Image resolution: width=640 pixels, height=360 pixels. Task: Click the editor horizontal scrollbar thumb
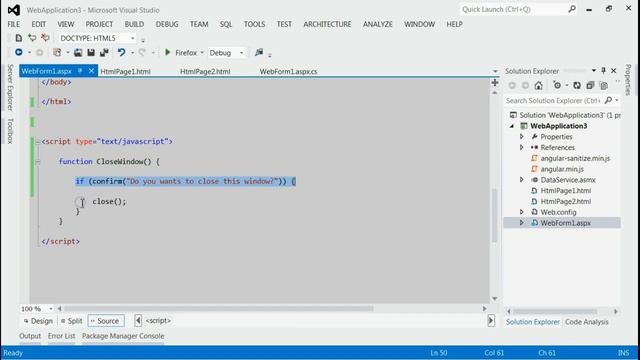[x=219, y=309]
